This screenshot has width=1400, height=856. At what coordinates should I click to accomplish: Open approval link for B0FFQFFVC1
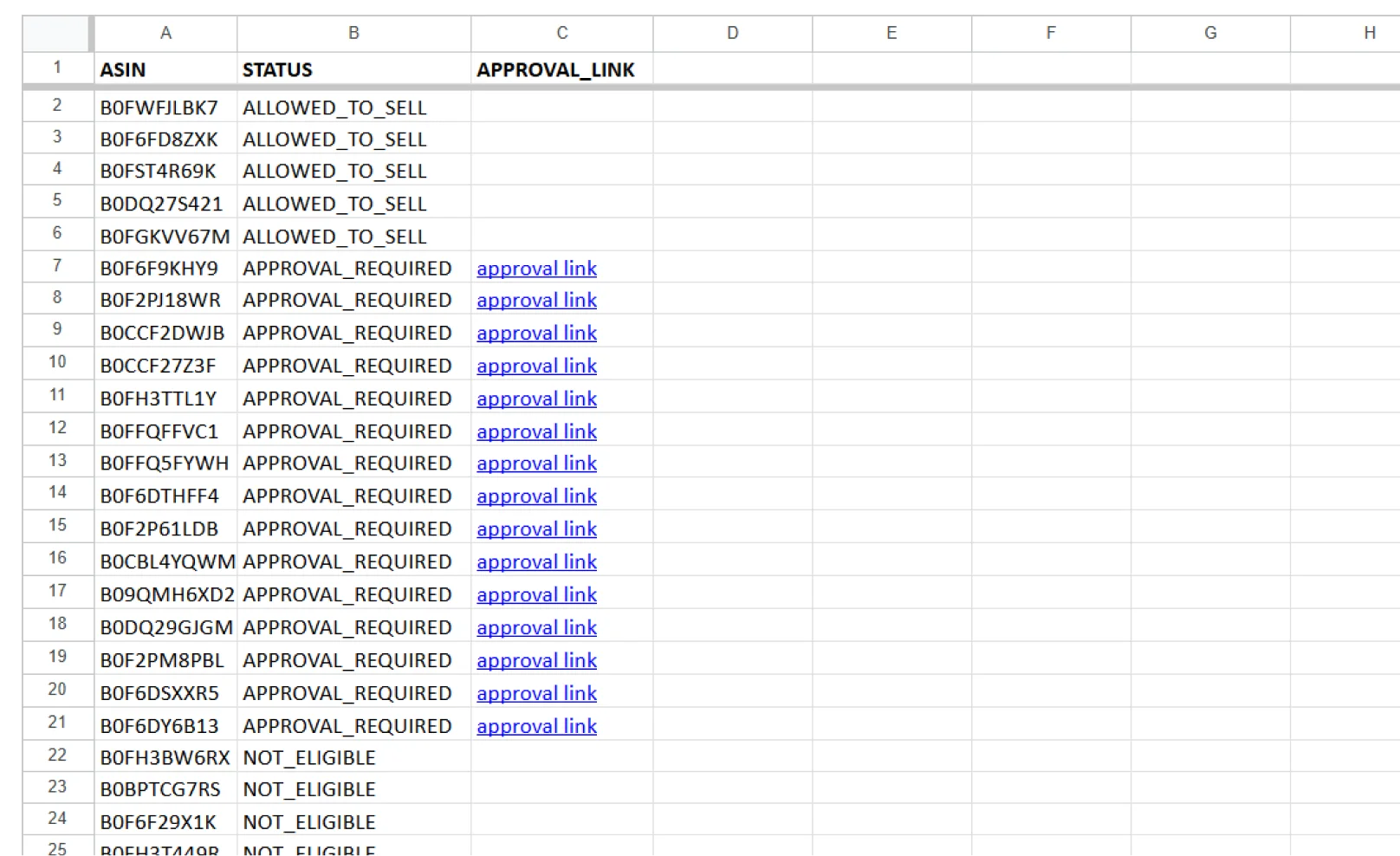coord(536,432)
